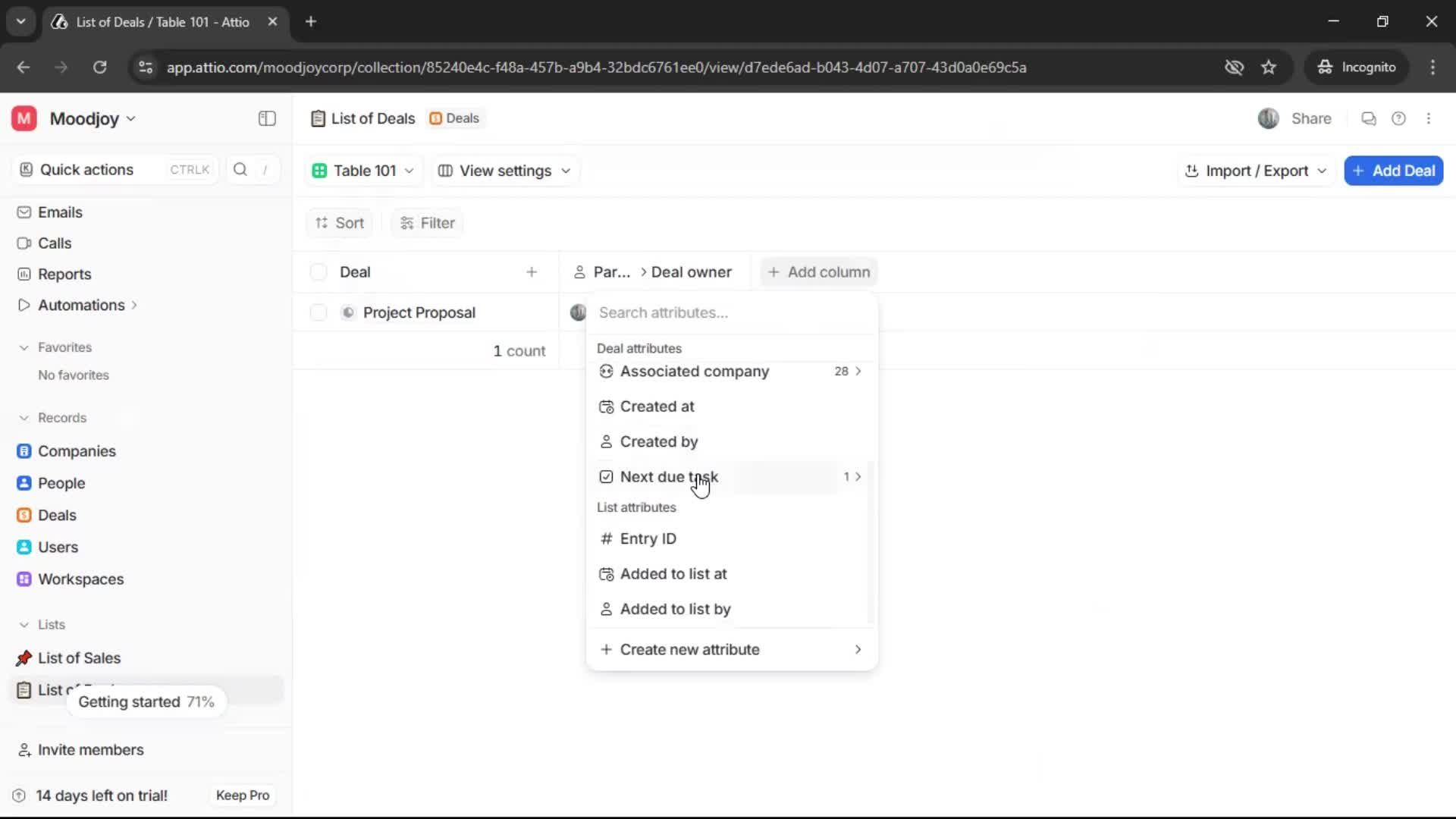Open the Emails panel
The width and height of the screenshot is (1456, 819).
[x=60, y=212]
